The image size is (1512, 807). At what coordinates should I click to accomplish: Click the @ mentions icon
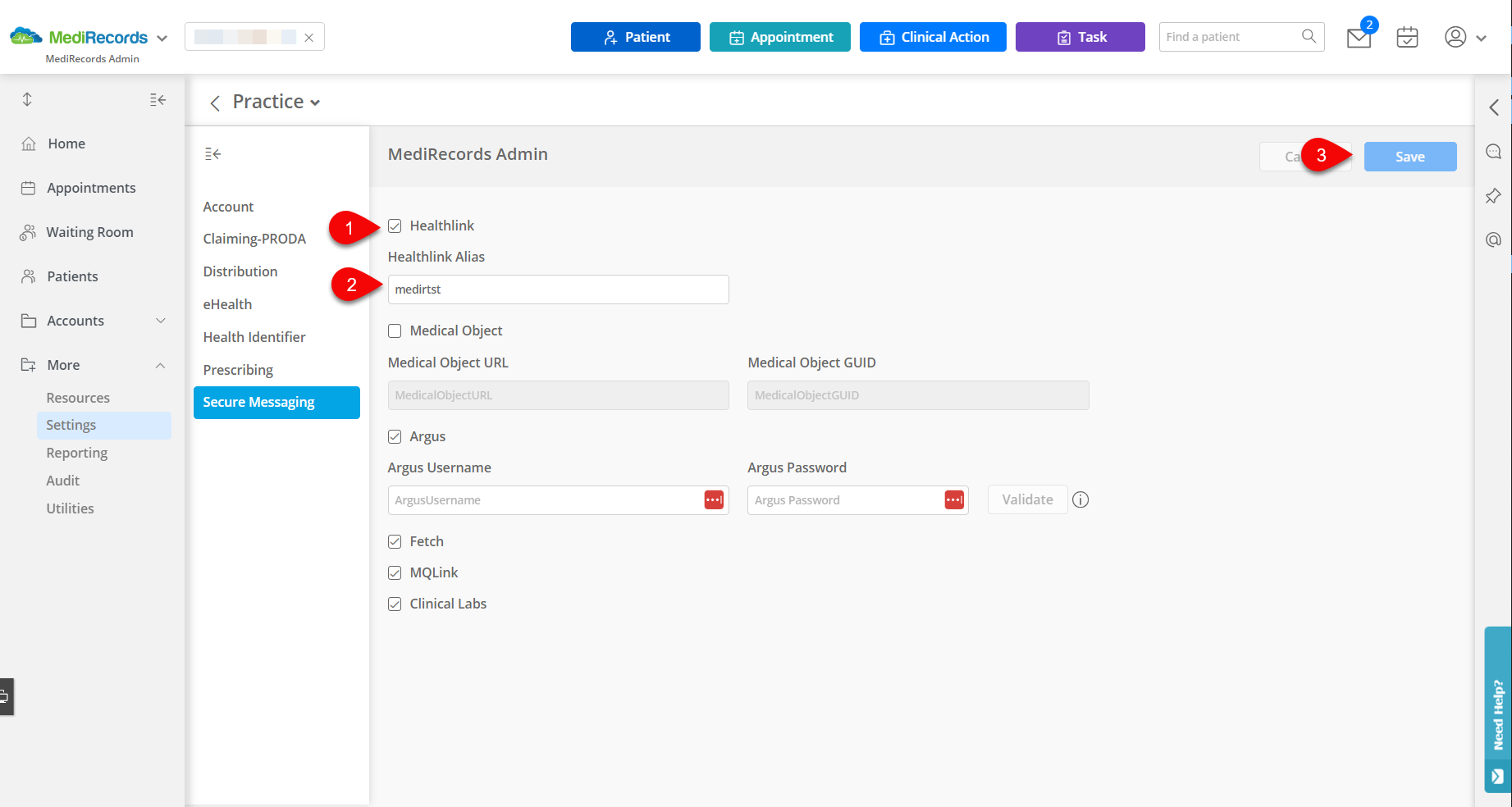tap(1493, 239)
